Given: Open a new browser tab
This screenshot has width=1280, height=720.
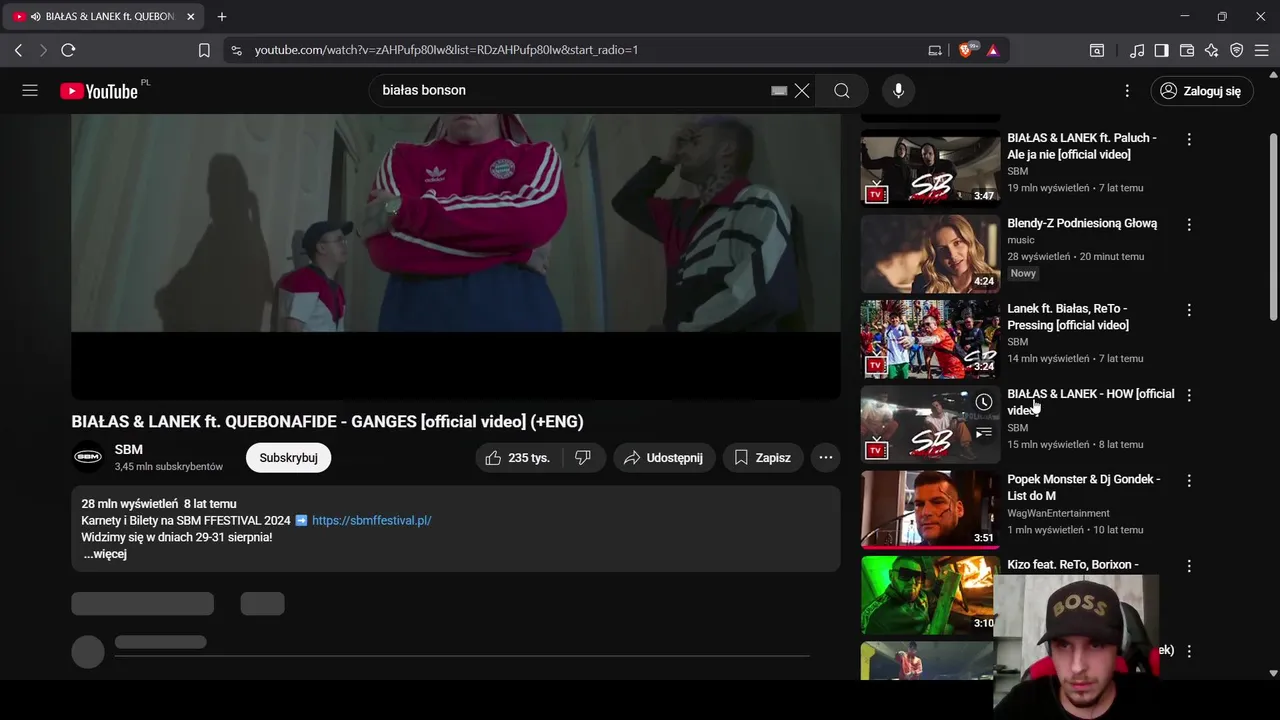Looking at the screenshot, I should coord(222,17).
